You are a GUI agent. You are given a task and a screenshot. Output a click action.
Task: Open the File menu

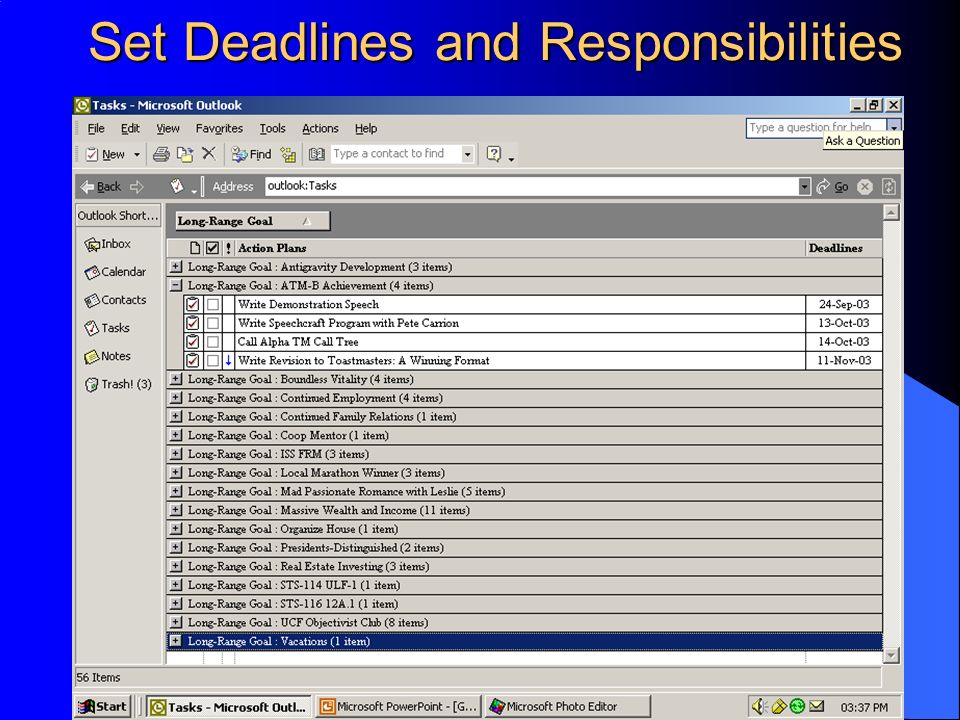tap(96, 129)
